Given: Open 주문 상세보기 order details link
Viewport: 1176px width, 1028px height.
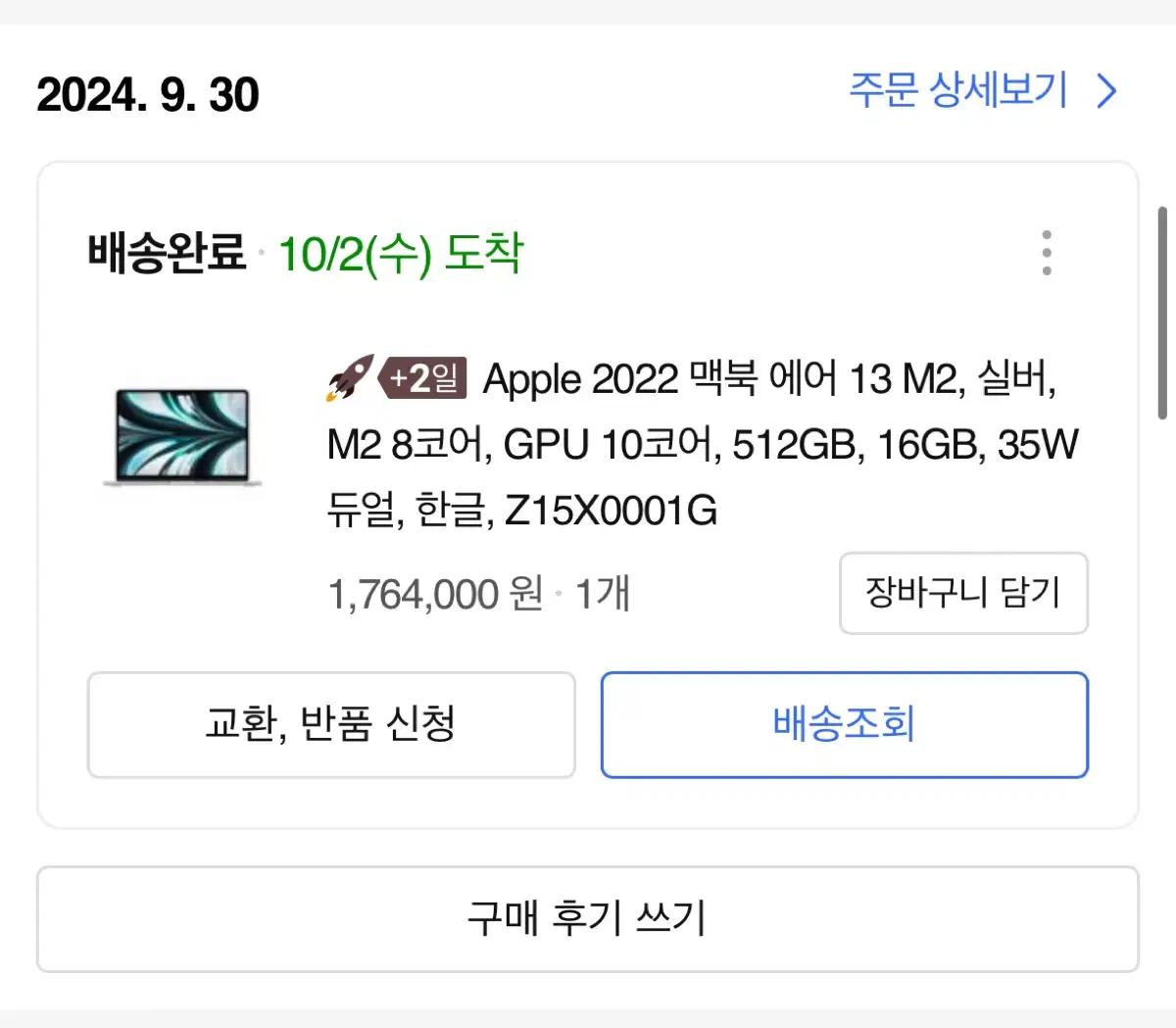Looking at the screenshot, I should point(958,90).
